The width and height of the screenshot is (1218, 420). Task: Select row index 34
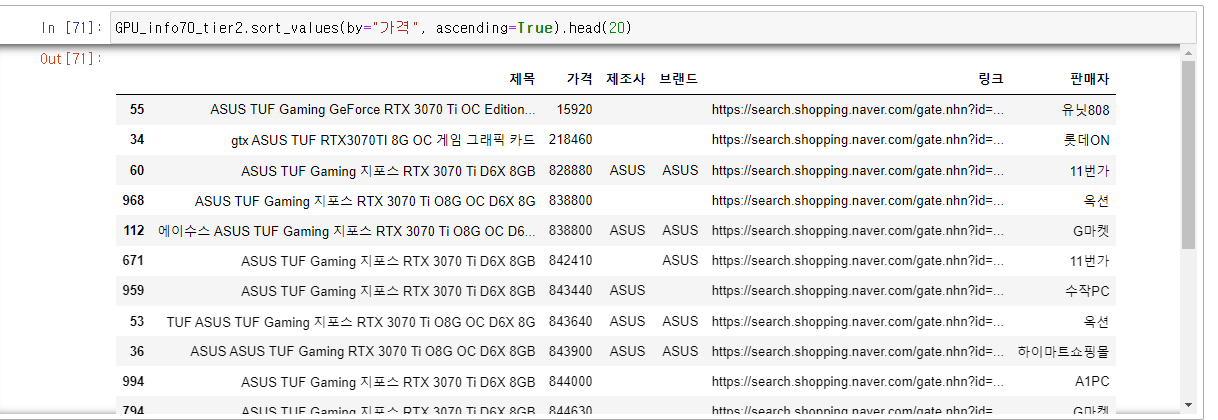point(137,139)
